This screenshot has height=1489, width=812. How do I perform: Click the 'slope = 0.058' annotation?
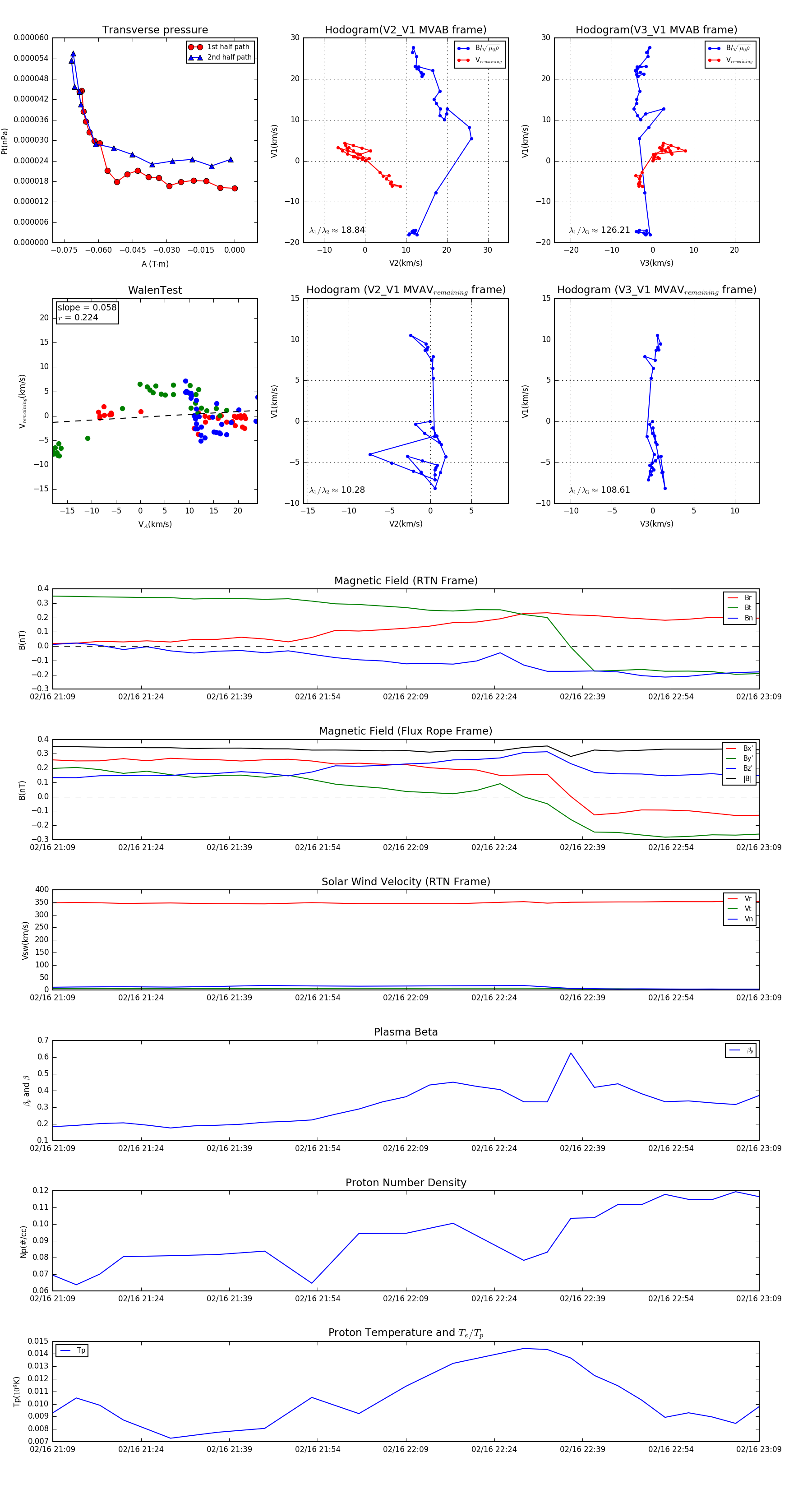(x=87, y=308)
